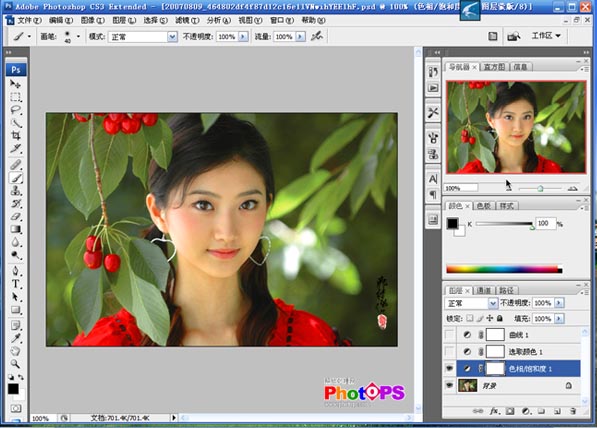Click the new adjustment layer icon
This screenshot has width=597, height=428.
[x=526, y=411]
